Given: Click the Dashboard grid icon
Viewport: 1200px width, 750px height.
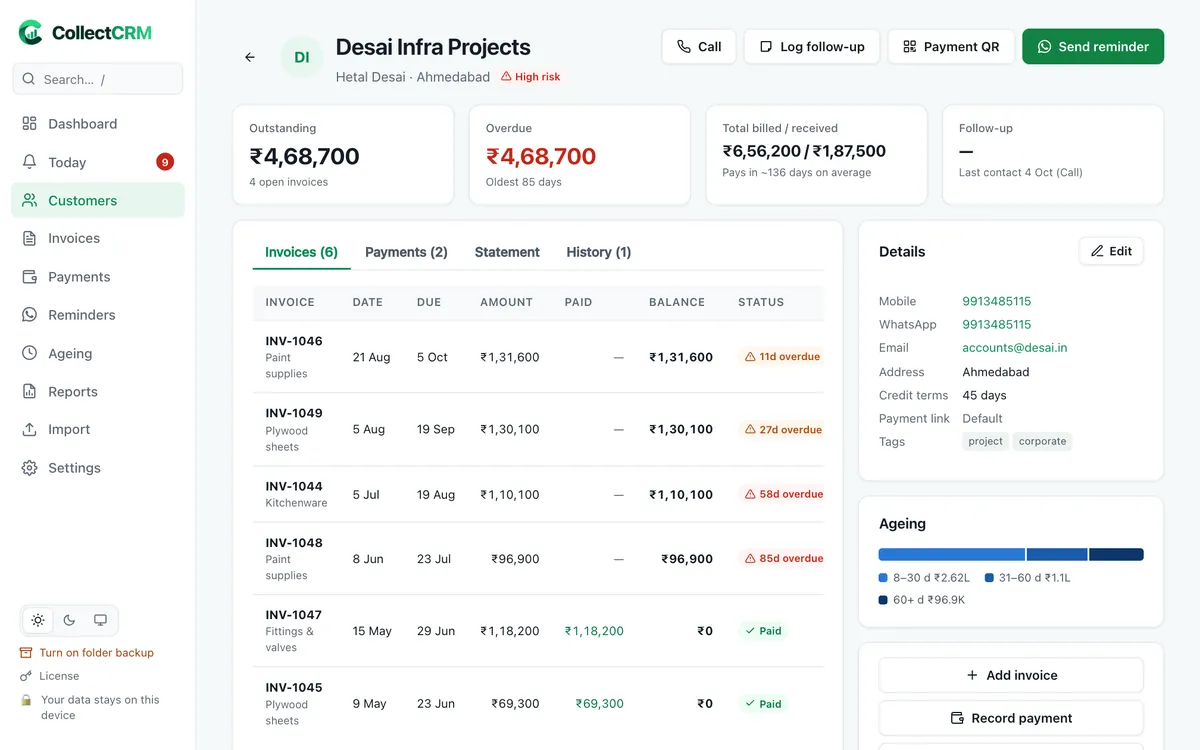Looking at the screenshot, I should pos(29,124).
